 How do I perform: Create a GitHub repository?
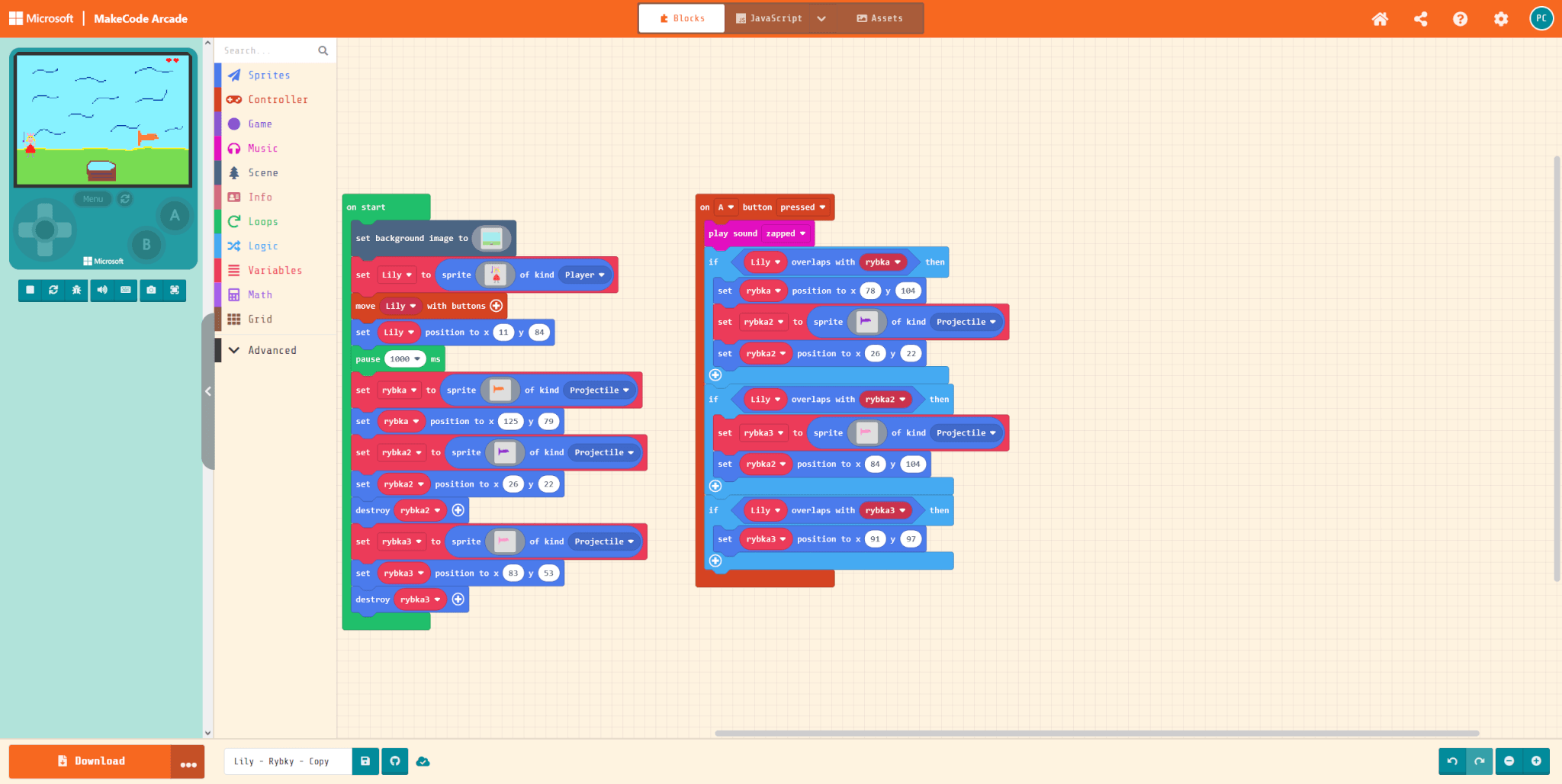click(395, 761)
